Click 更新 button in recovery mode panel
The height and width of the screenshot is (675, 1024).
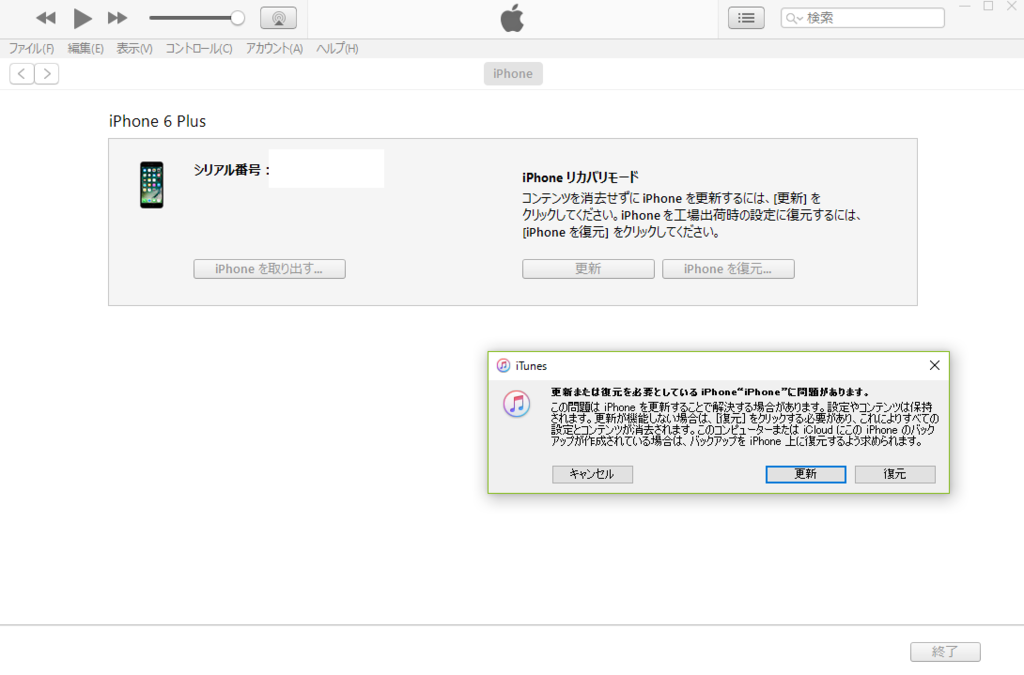tap(588, 269)
